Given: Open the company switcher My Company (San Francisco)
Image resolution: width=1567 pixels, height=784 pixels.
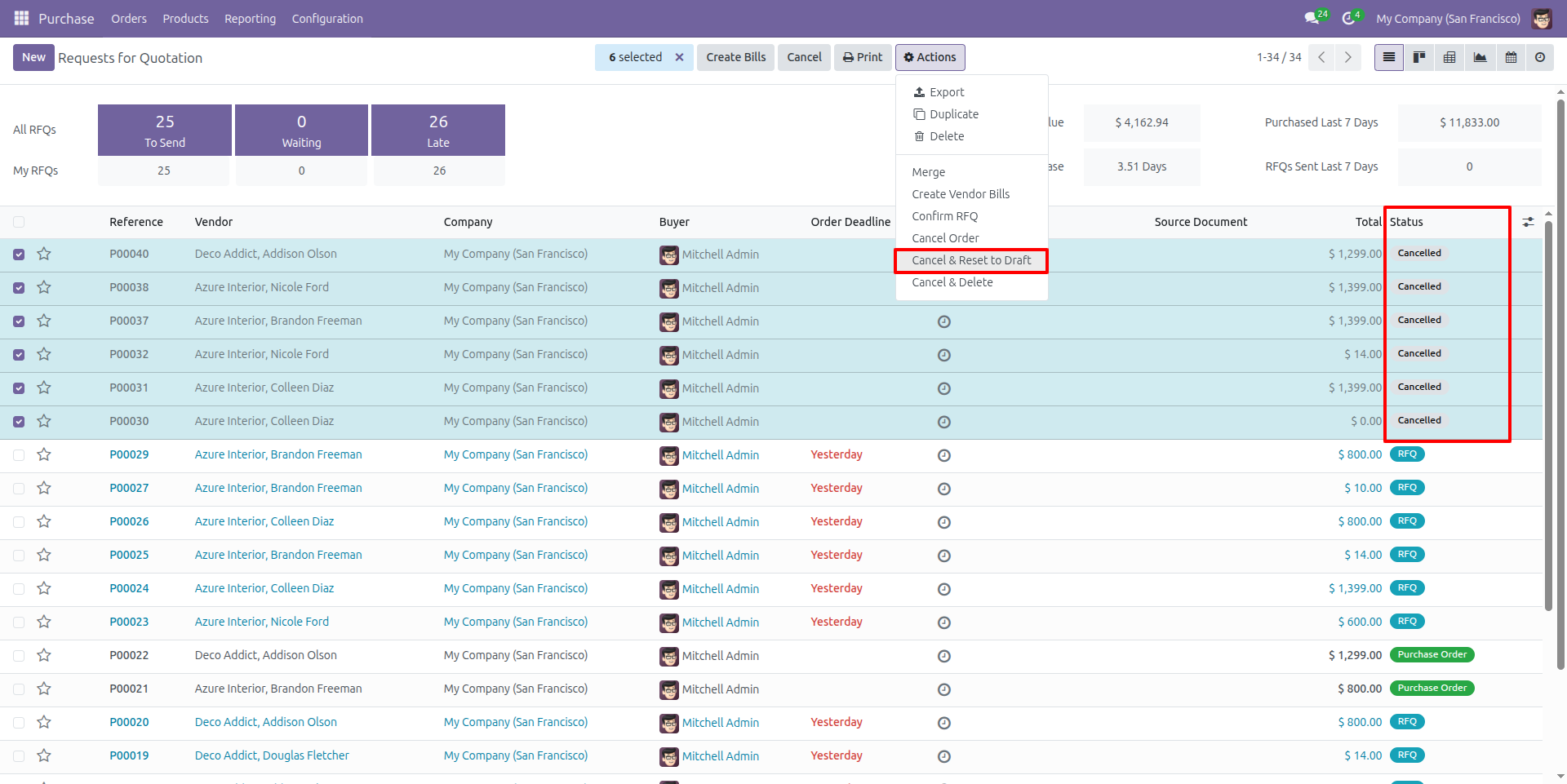Looking at the screenshot, I should (1448, 19).
